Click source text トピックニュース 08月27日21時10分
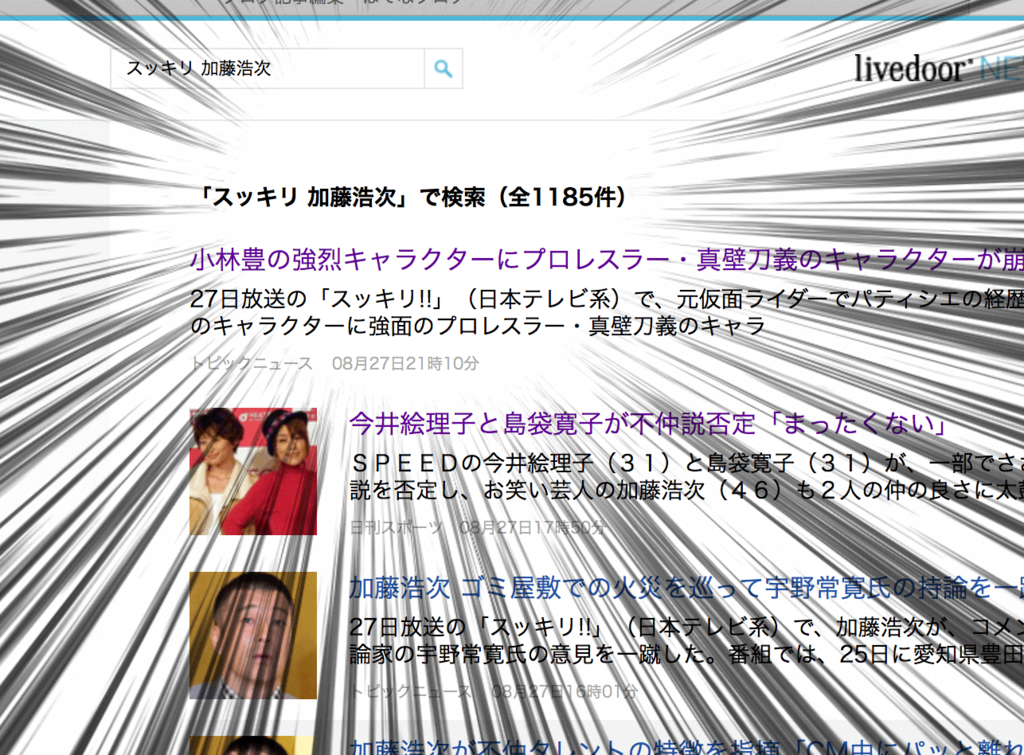Image resolution: width=1024 pixels, height=755 pixels. click(334, 363)
